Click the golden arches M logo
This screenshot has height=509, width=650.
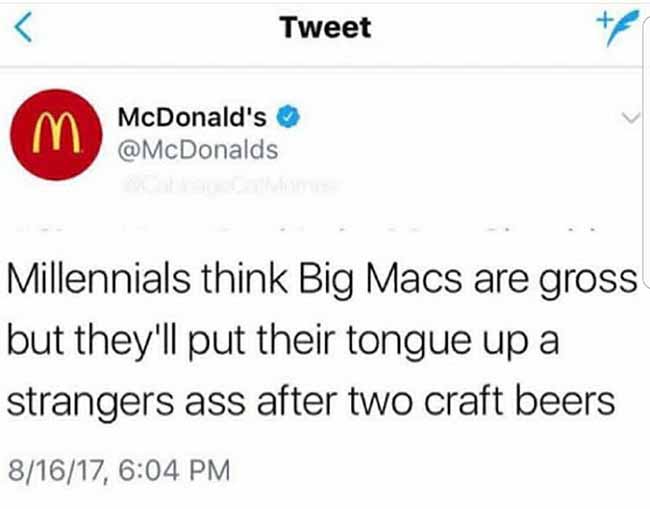click(56, 132)
